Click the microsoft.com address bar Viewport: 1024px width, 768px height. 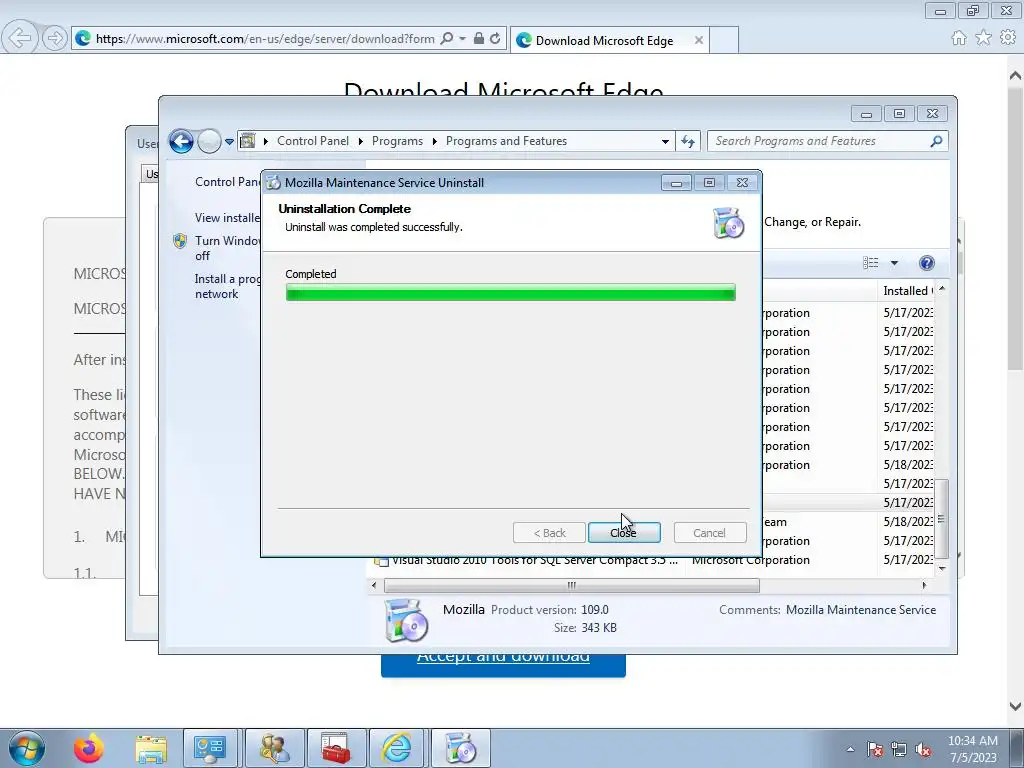pyautogui.click(x=264, y=39)
